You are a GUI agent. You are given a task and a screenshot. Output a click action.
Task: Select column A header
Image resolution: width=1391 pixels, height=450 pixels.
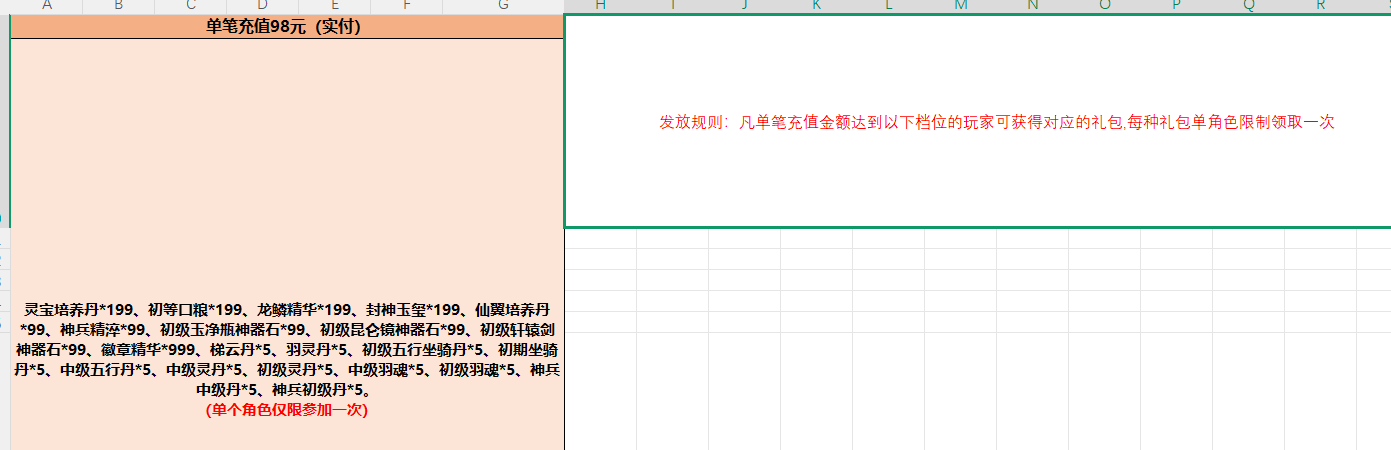pos(46,6)
